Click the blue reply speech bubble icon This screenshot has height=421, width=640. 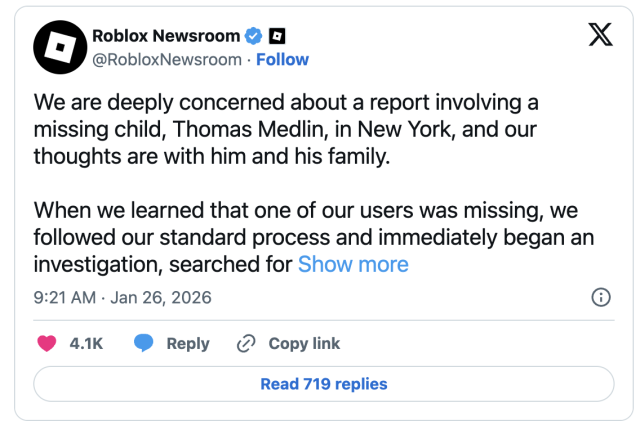click(x=144, y=343)
